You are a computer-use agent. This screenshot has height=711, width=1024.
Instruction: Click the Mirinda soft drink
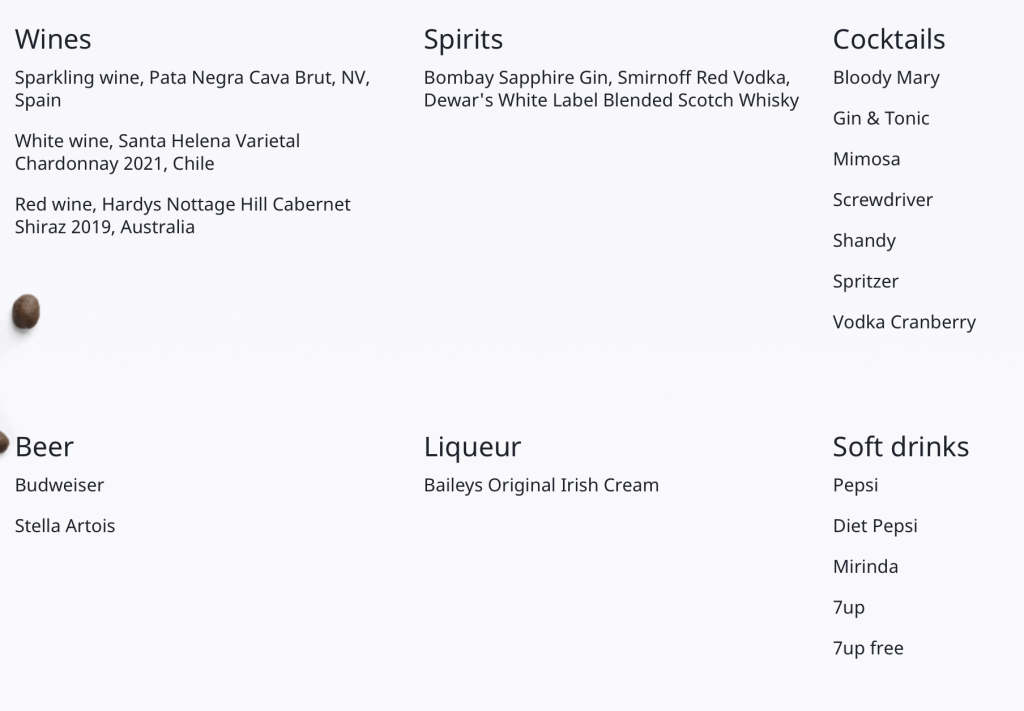865,566
